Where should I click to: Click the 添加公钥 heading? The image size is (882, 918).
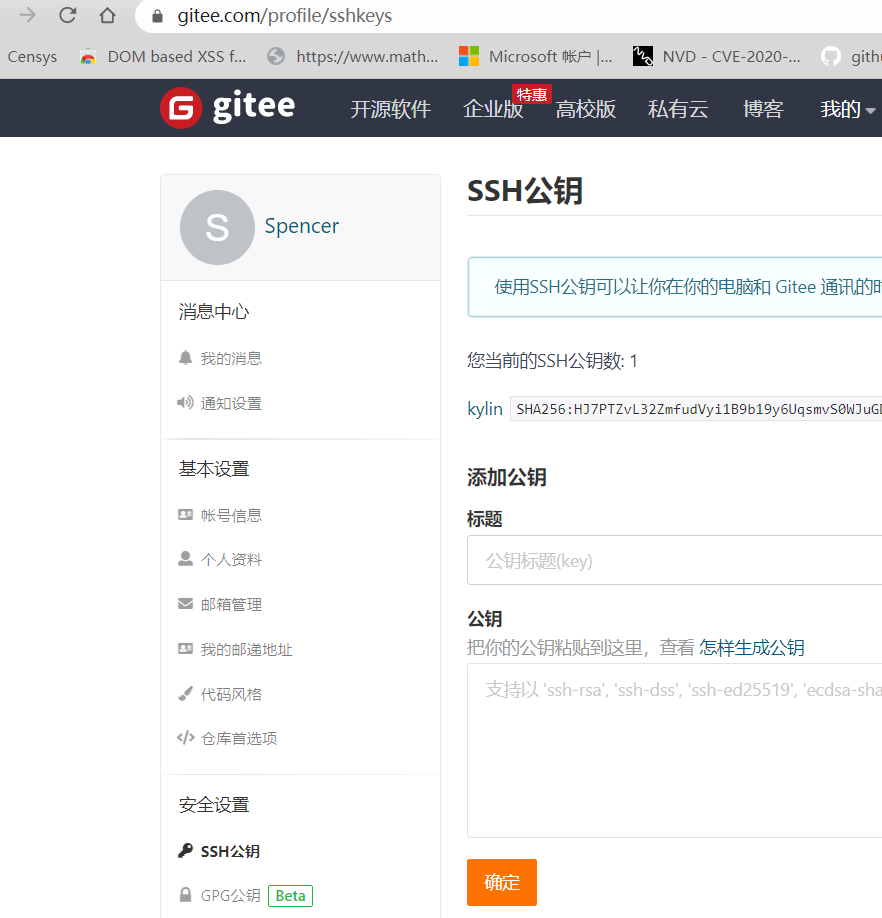click(x=507, y=477)
